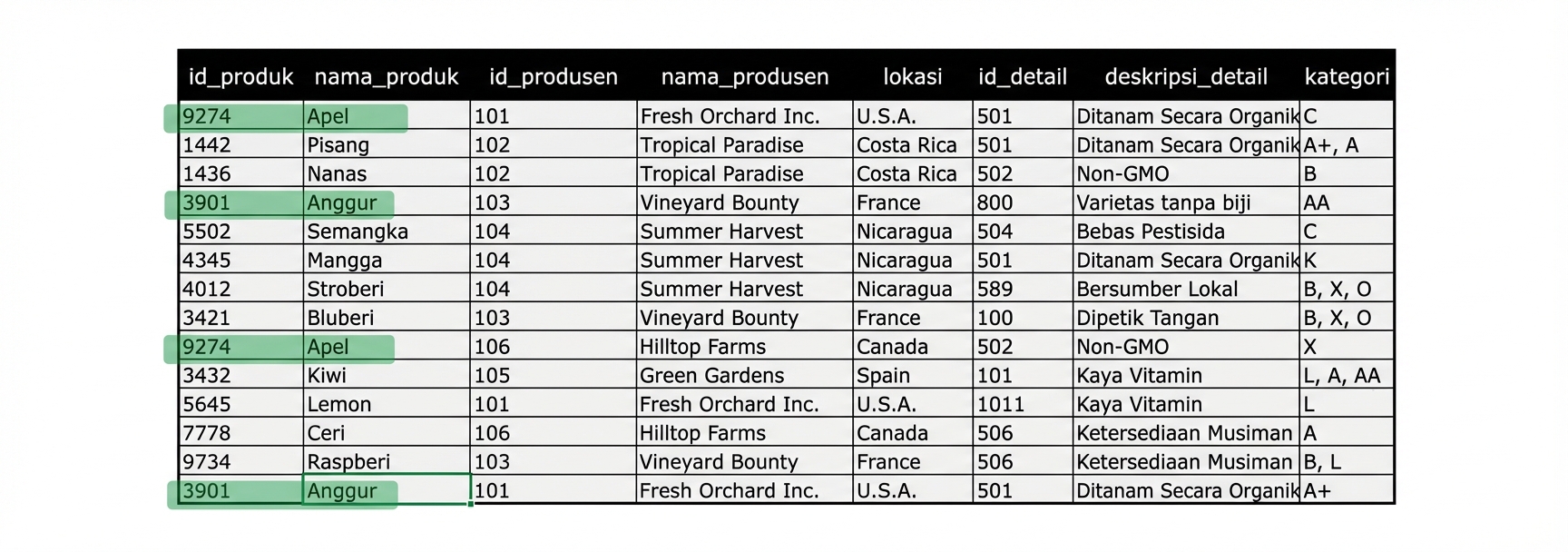Select the id_detail cell showing 800

pos(1022,203)
